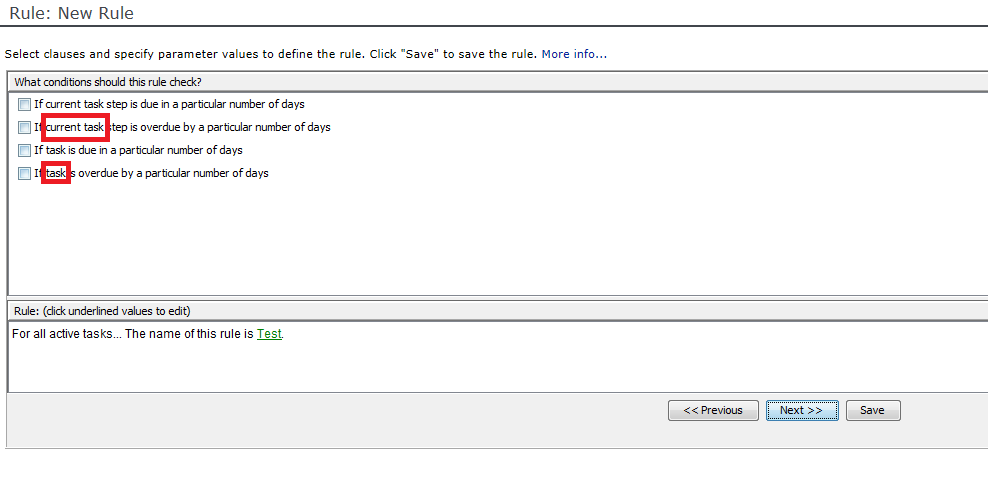Tick checkbox for current task step due condition
Viewport: 988px width, 485px height.
[x=24, y=105]
